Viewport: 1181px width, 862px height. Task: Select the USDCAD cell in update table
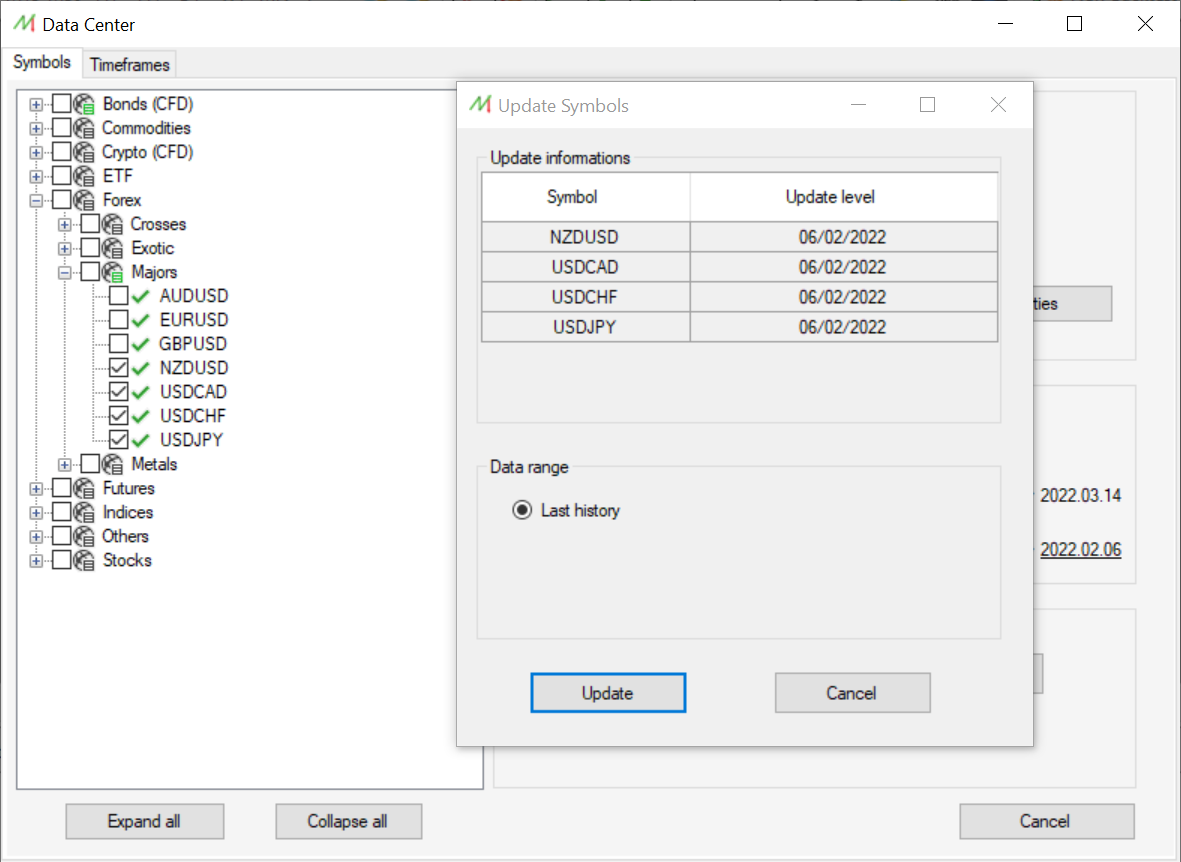[x=585, y=267]
